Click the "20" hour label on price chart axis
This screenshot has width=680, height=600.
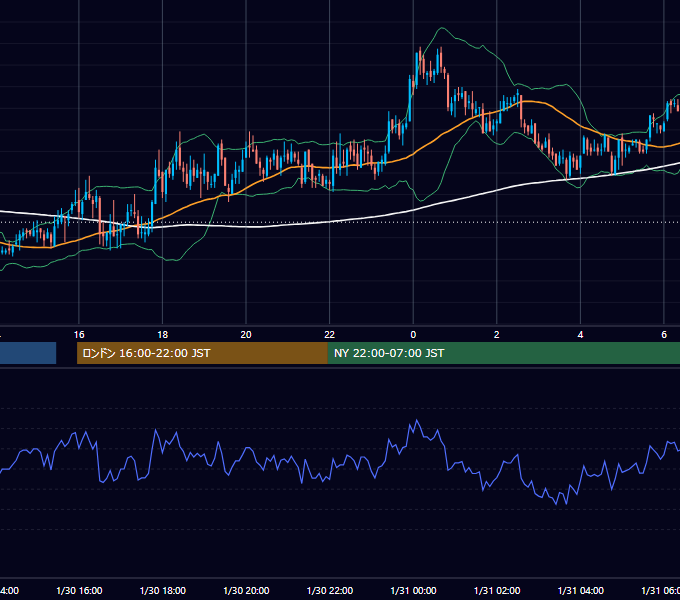click(x=246, y=335)
